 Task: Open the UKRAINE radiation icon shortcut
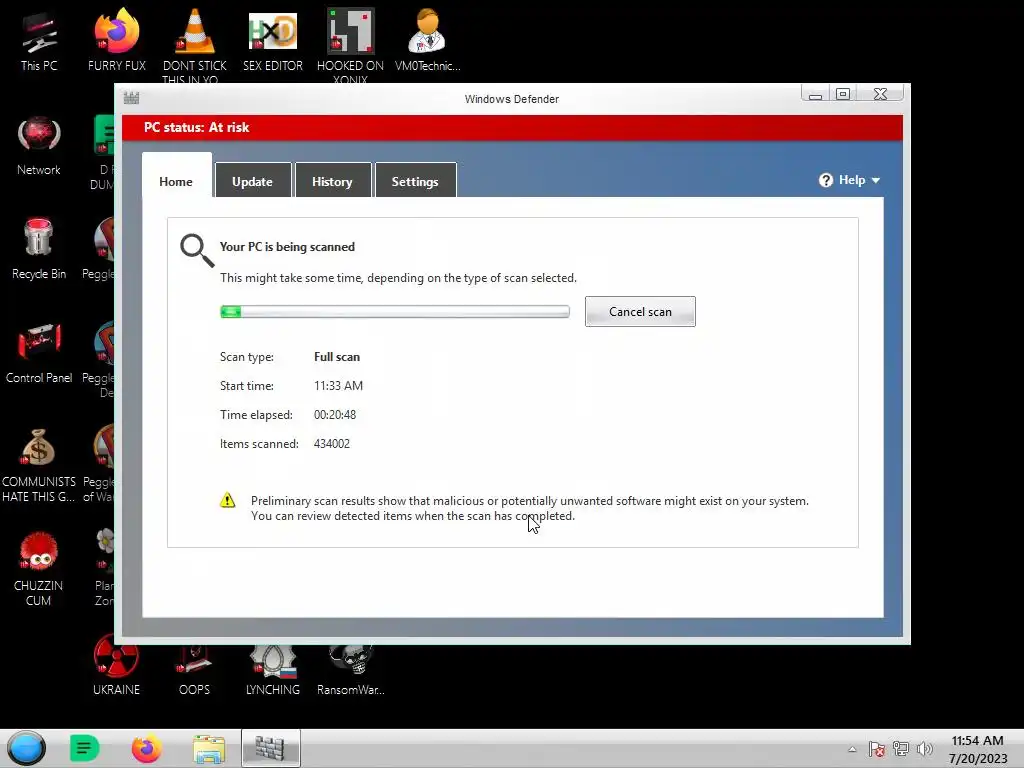pos(116,665)
